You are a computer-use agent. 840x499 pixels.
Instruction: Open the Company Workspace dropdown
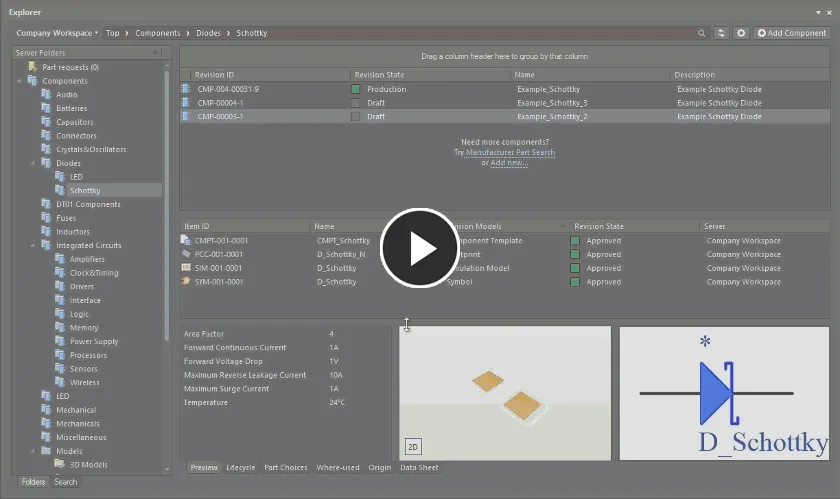(57, 33)
